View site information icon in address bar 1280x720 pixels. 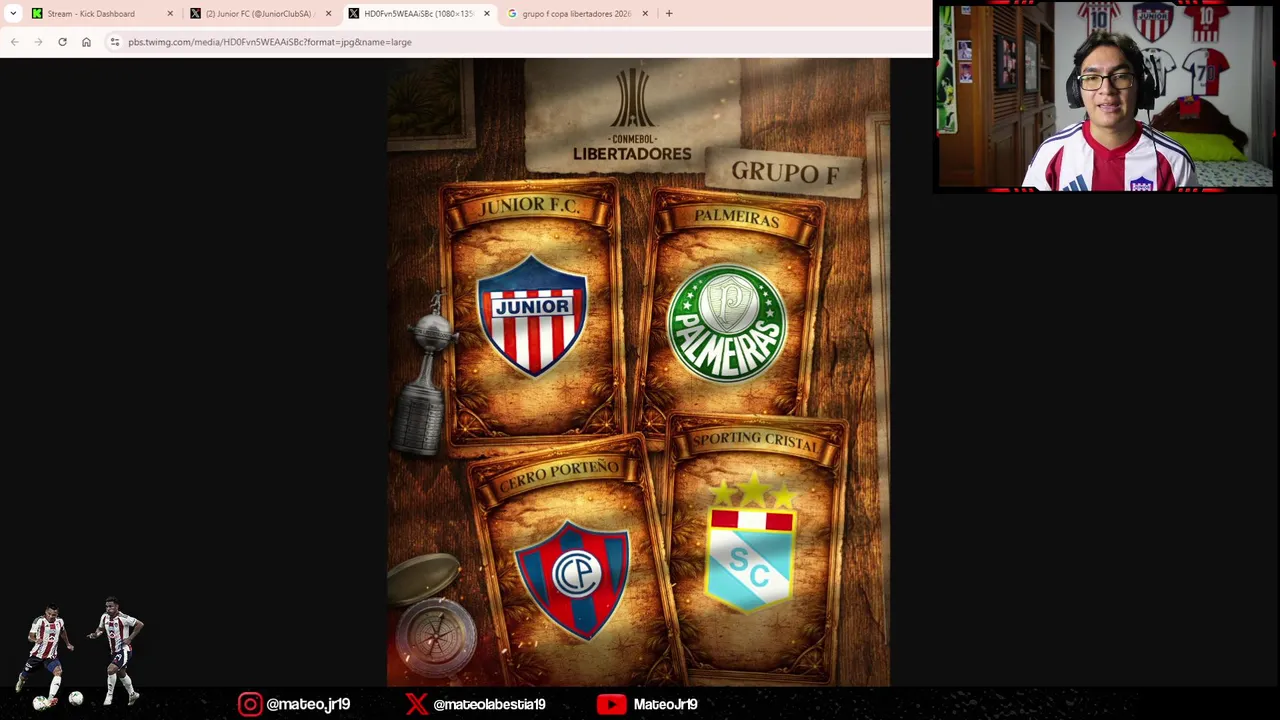(115, 42)
